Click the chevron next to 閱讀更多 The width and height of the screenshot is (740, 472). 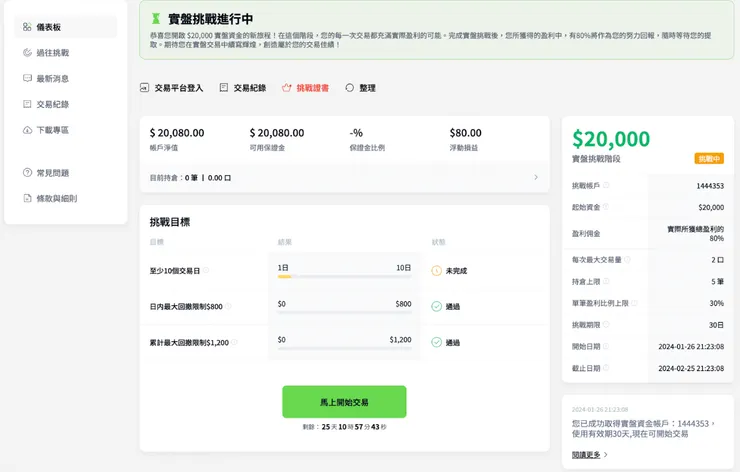tap(606, 455)
